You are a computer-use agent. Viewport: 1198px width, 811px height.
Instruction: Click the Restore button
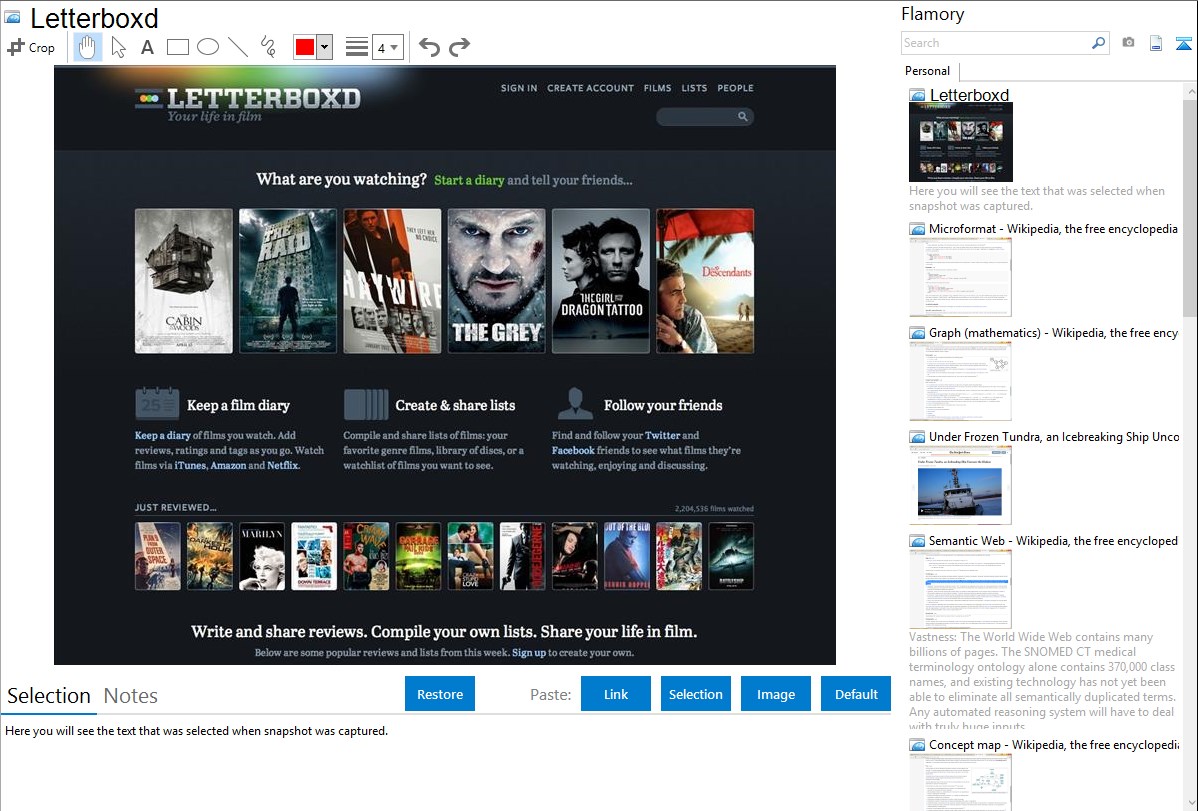point(440,694)
